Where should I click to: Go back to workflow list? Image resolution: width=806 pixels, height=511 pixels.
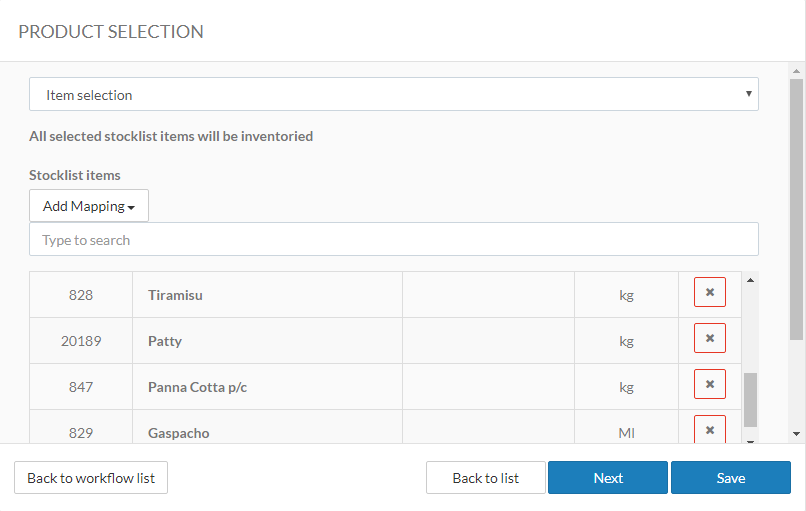click(91, 478)
